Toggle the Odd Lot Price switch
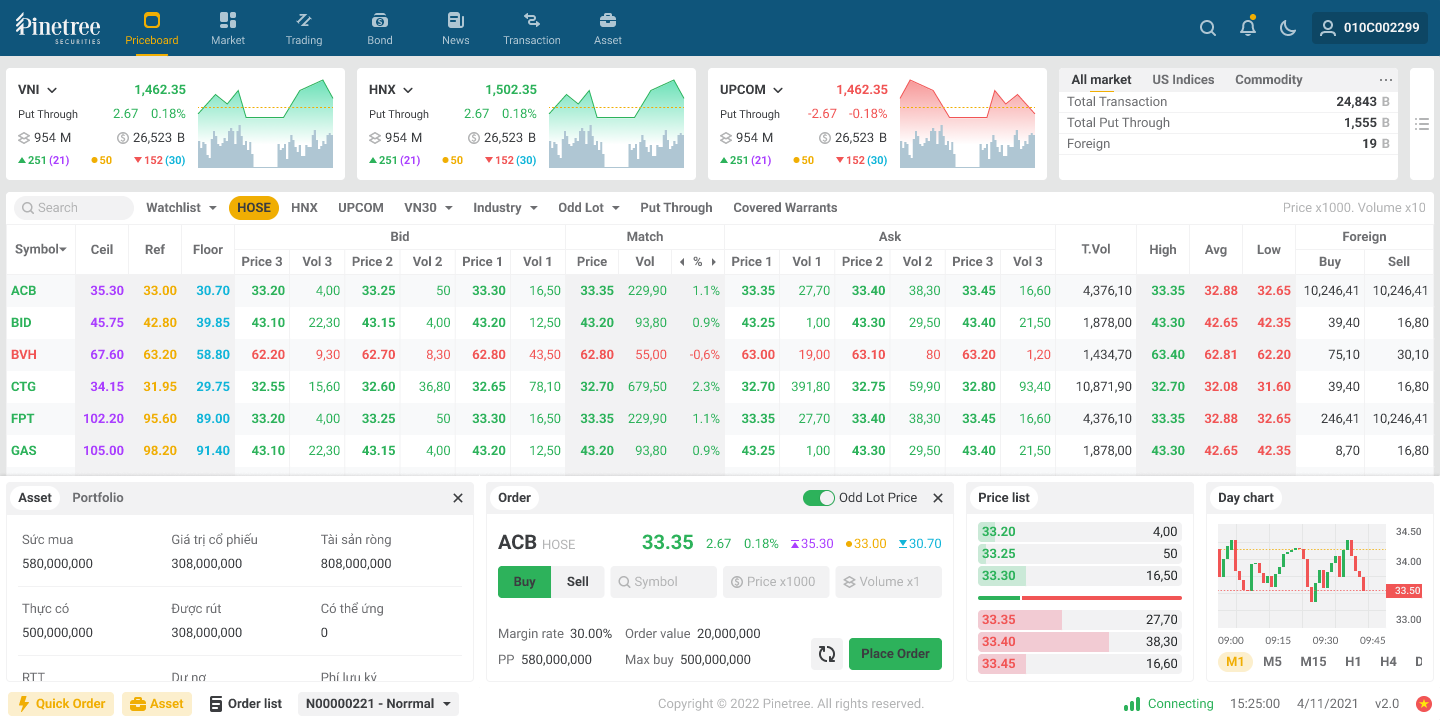Image resolution: width=1440 pixels, height=720 pixels. point(819,498)
